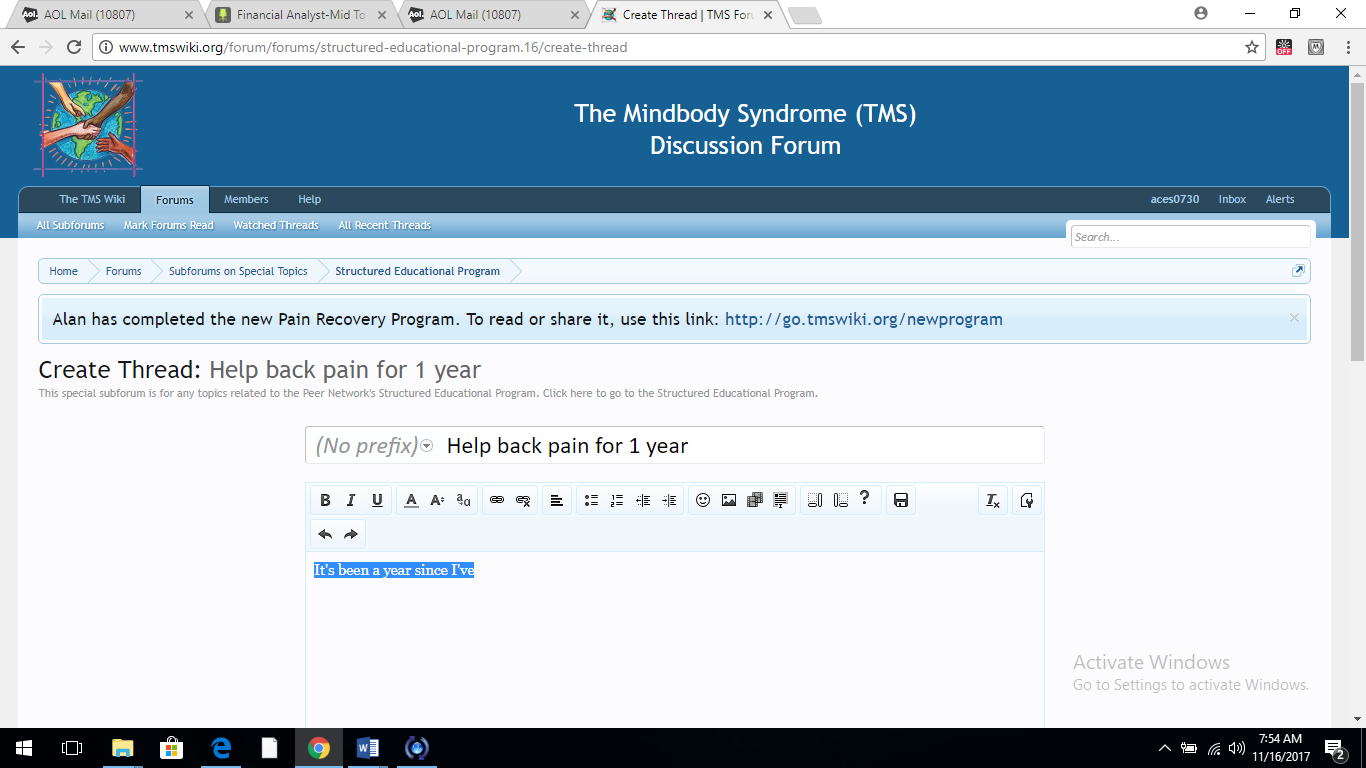This screenshot has height=768, width=1366.
Task: Click the remove formatting icon
Action: (x=992, y=500)
